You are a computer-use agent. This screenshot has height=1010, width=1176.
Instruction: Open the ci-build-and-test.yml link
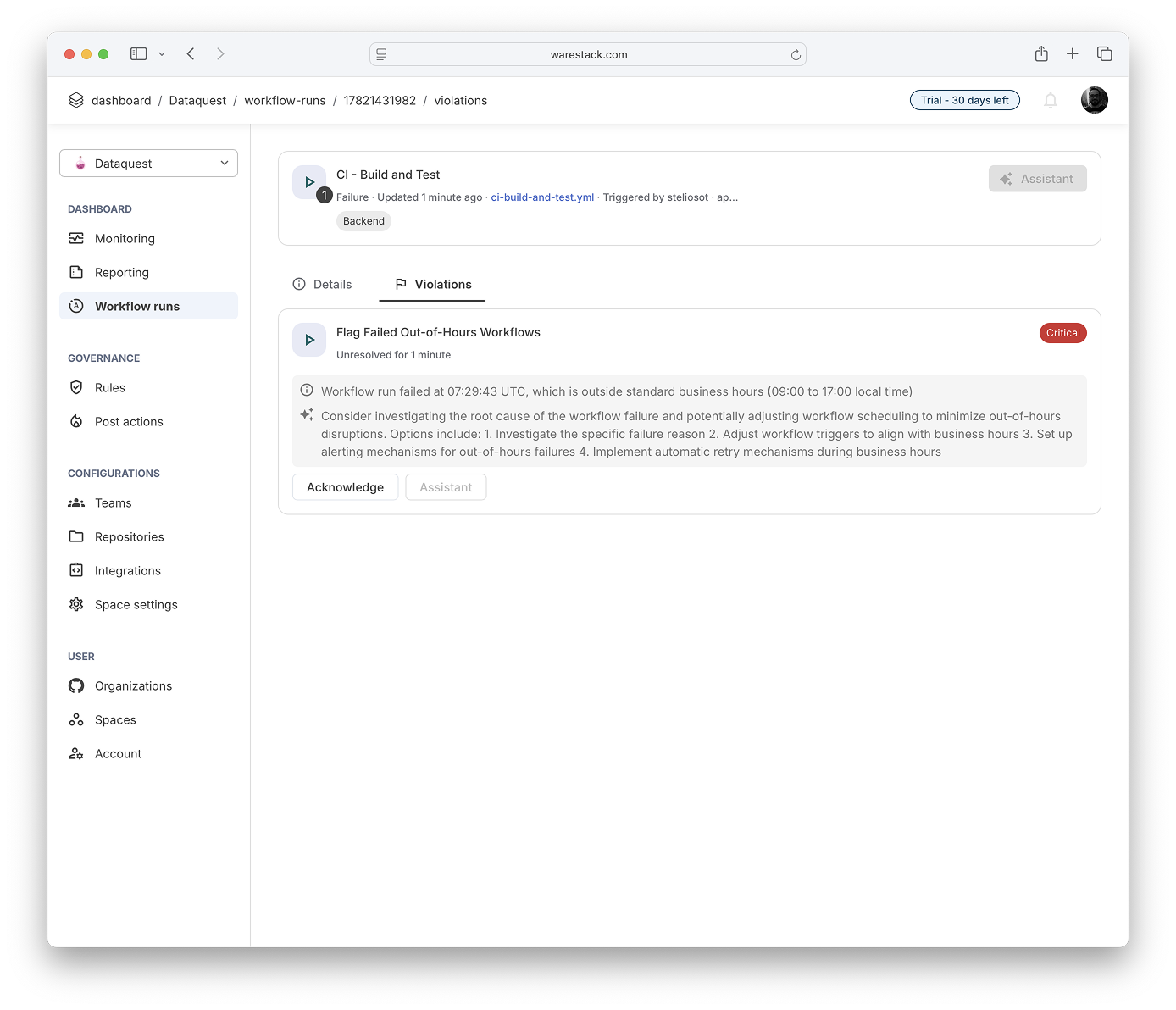pyautogui.click(x=542, y=197)
